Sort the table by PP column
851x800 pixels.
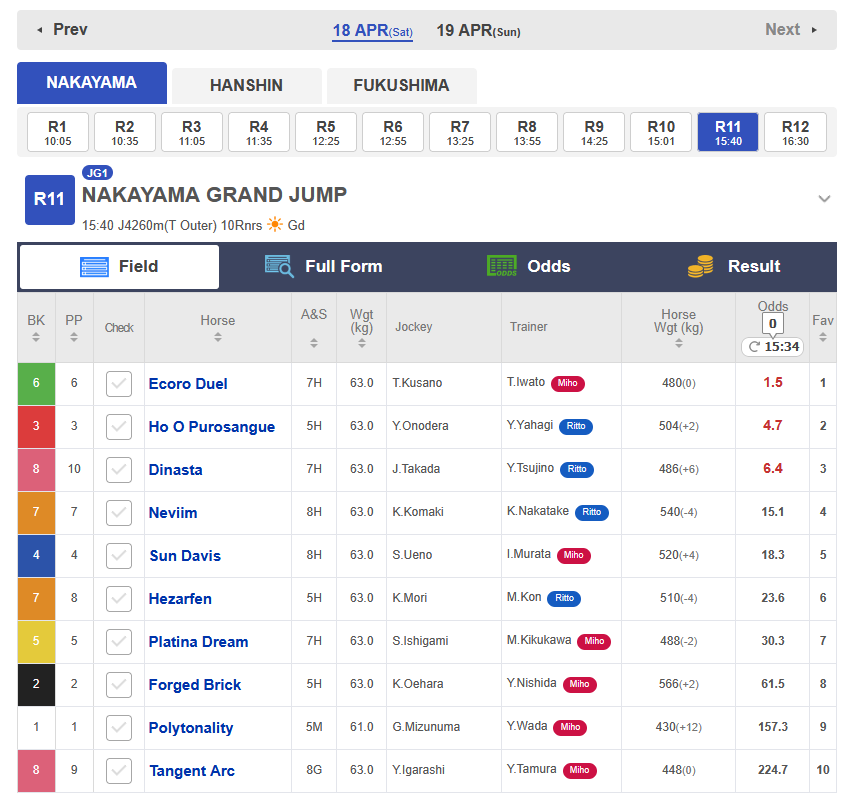point(74,337)
